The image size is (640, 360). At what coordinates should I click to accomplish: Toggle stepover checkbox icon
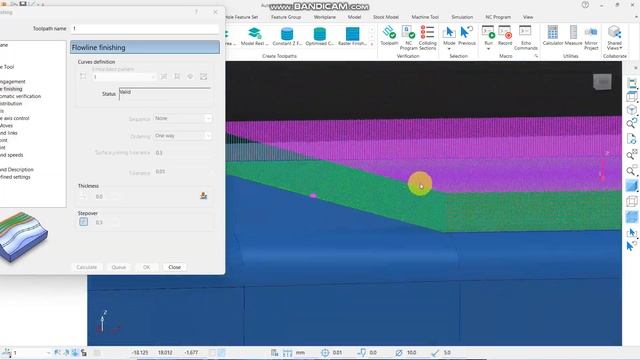[x=83, y=222]
